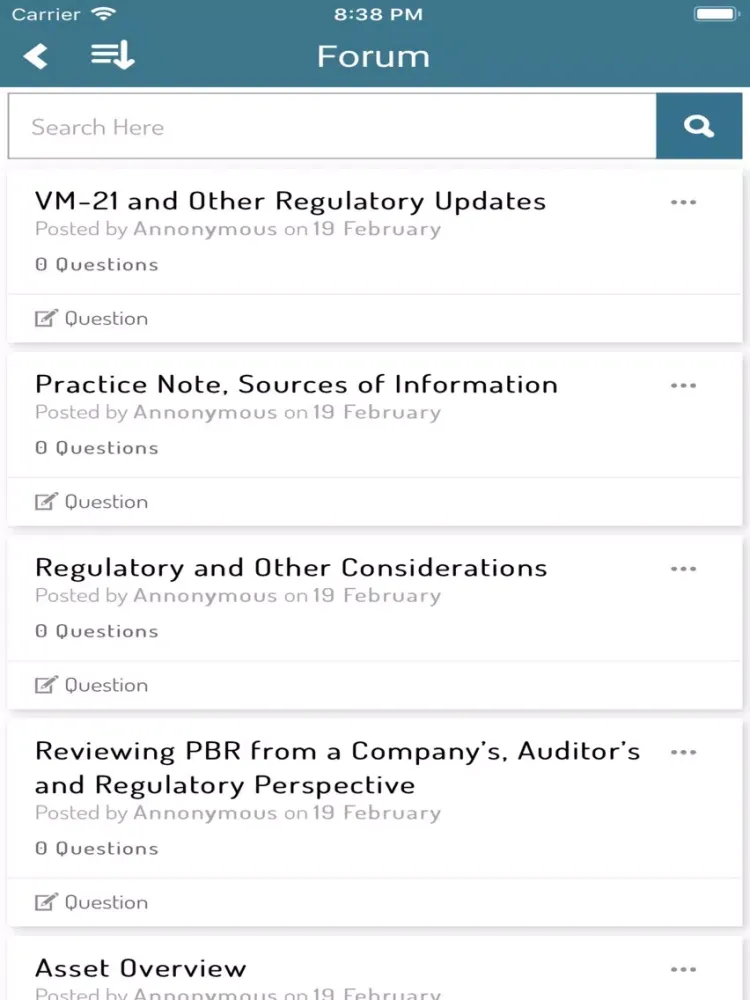Tap the pencil icon under Regulatory and Other Considerations
This screenshot has width=750, height=1000.
tap(46, 685)
